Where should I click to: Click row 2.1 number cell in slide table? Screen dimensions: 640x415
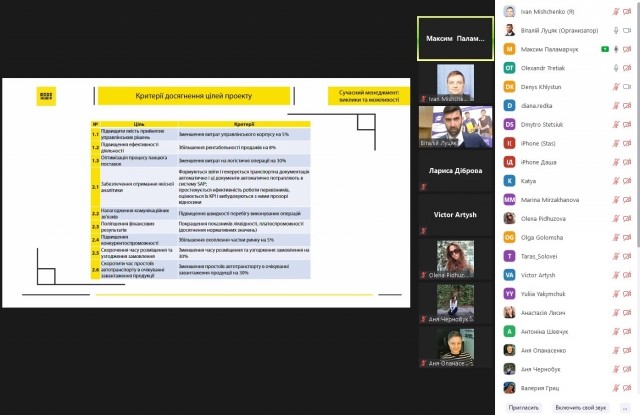(x=96, y=187)
